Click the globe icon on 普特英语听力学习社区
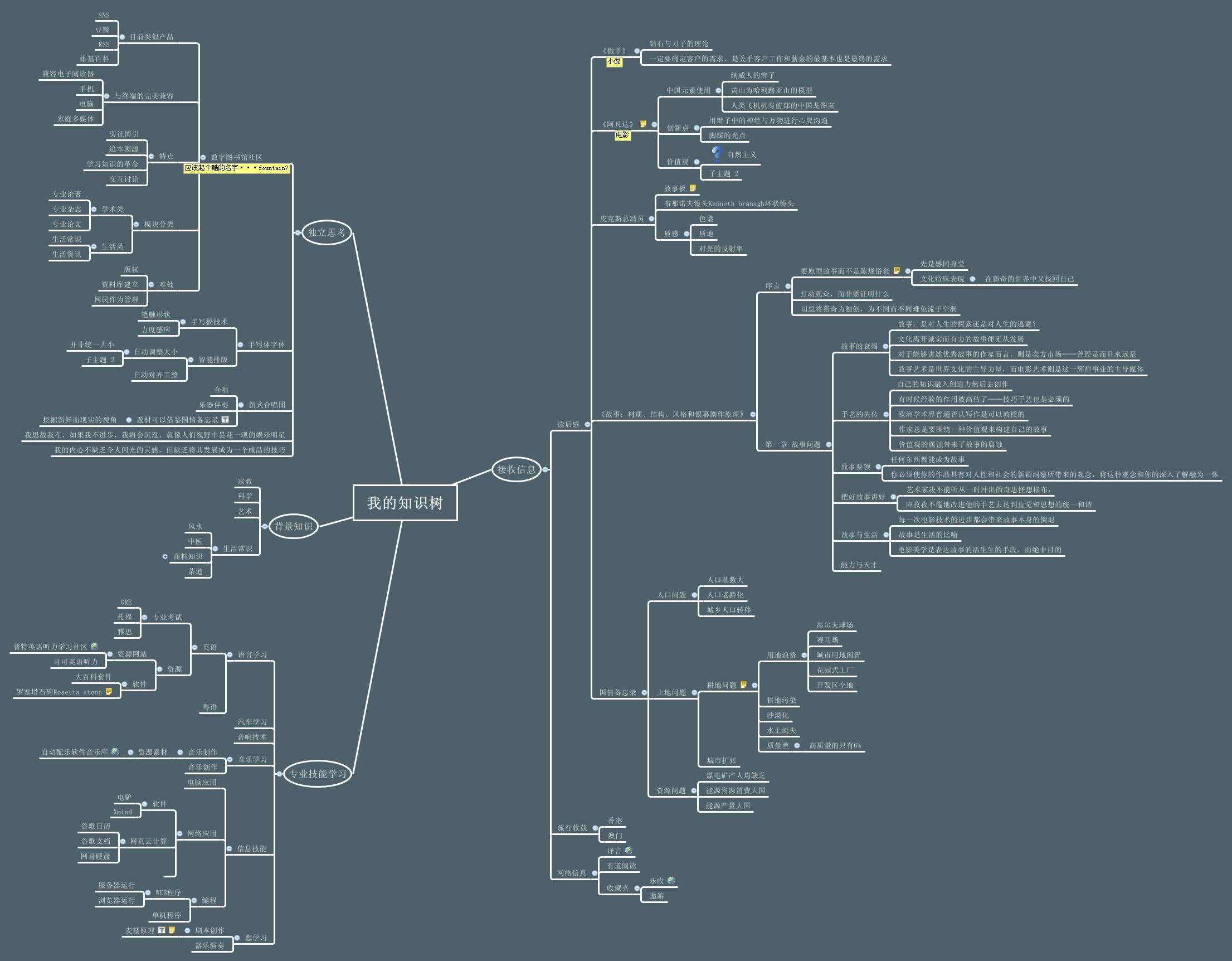Screen dimensions: 1232x961 click(94, 646)
